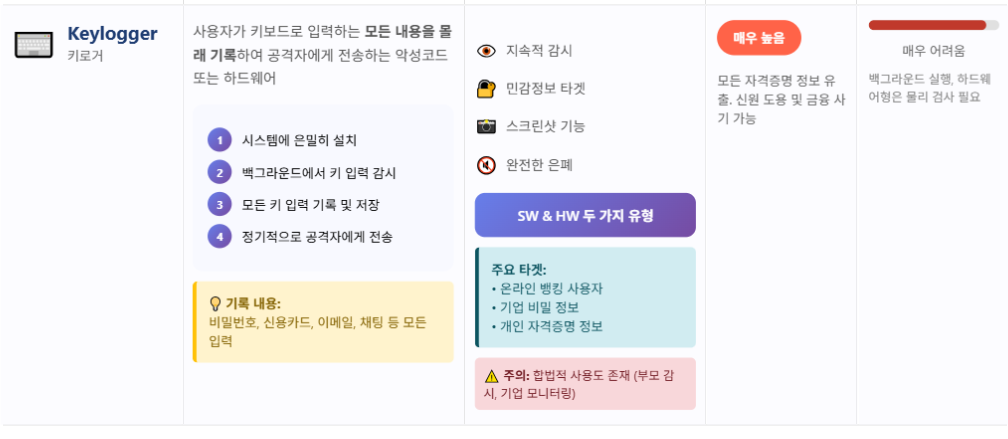Click step number 3 circle badge
The image size is (1008, 439).
click(219, 204)
